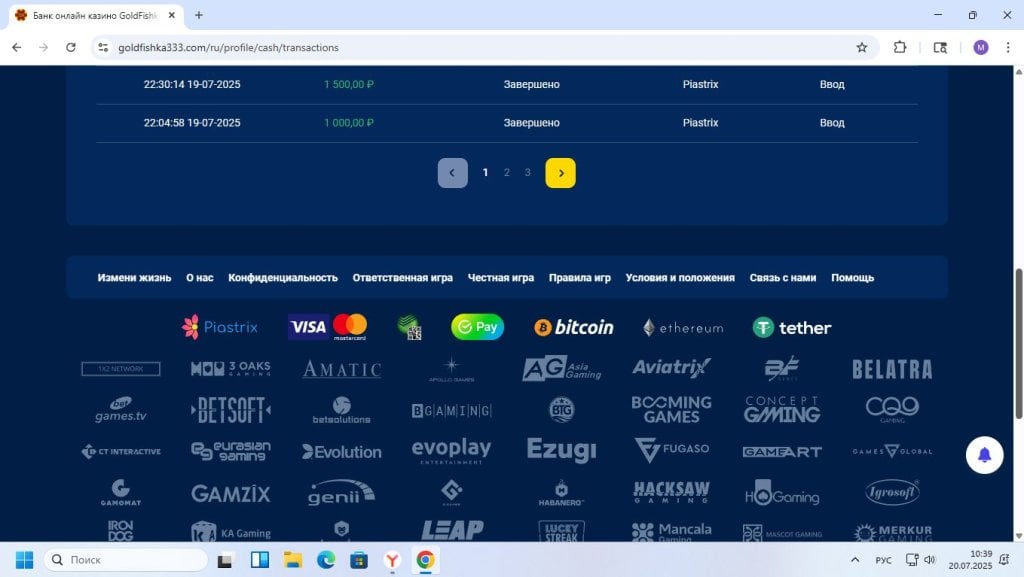1024x577 pixels.
Task: Click the green SberPay logo
Action: [477, 327]
